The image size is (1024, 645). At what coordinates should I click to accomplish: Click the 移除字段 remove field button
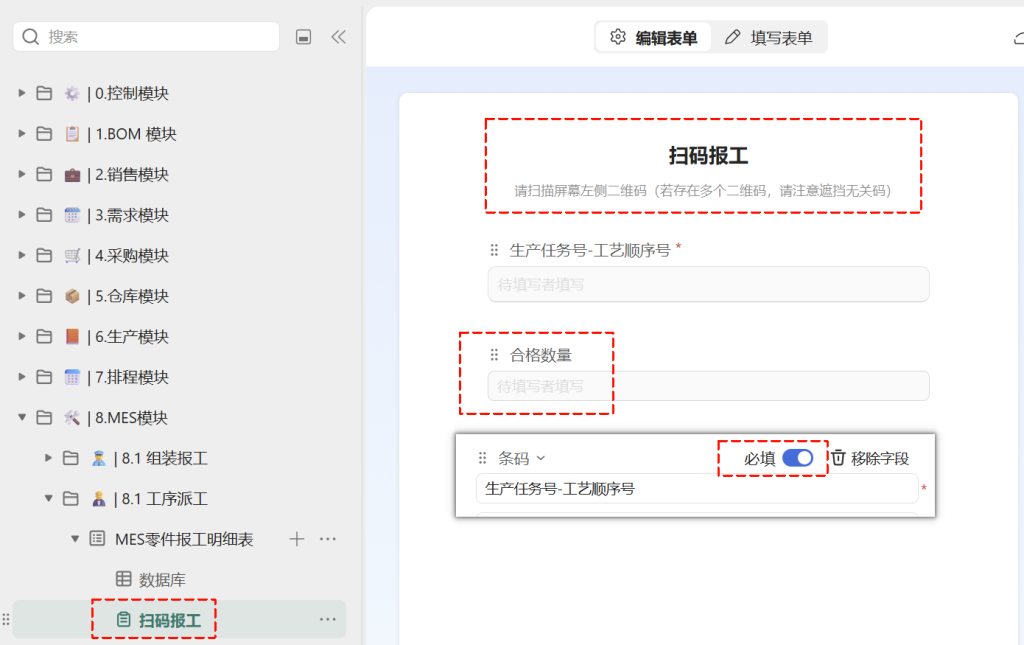click(x=870, y=458)
